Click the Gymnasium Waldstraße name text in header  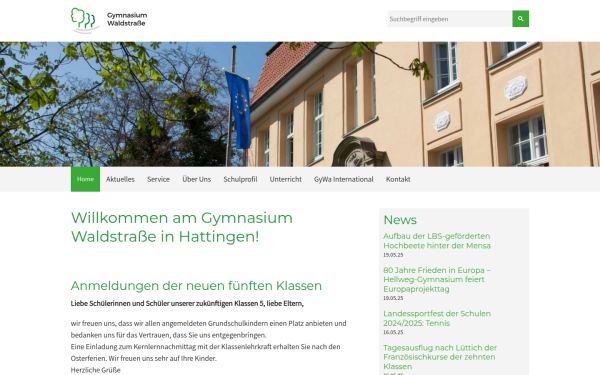pos(127,19)
